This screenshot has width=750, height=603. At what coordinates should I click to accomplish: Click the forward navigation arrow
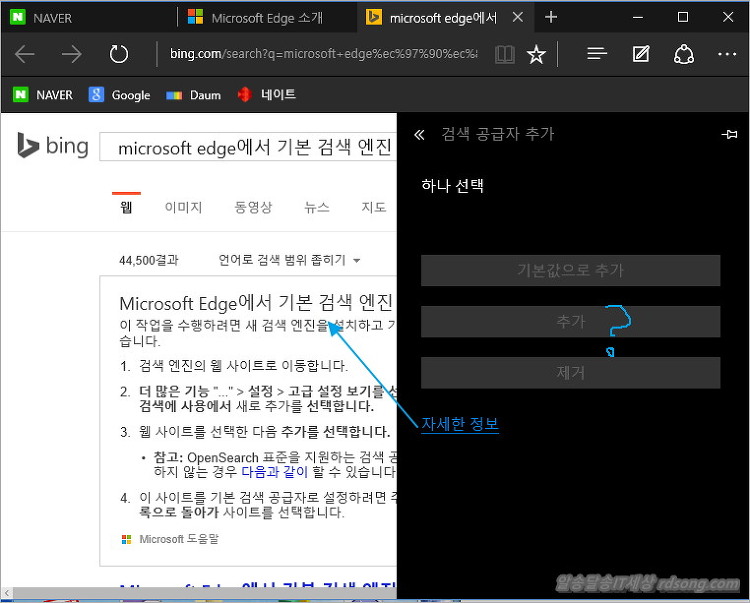click(72, 54)
